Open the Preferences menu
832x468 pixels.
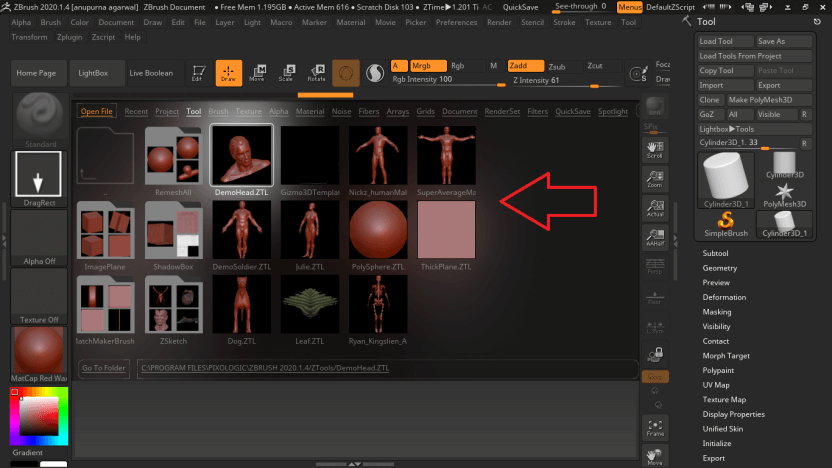click(456, 22)
